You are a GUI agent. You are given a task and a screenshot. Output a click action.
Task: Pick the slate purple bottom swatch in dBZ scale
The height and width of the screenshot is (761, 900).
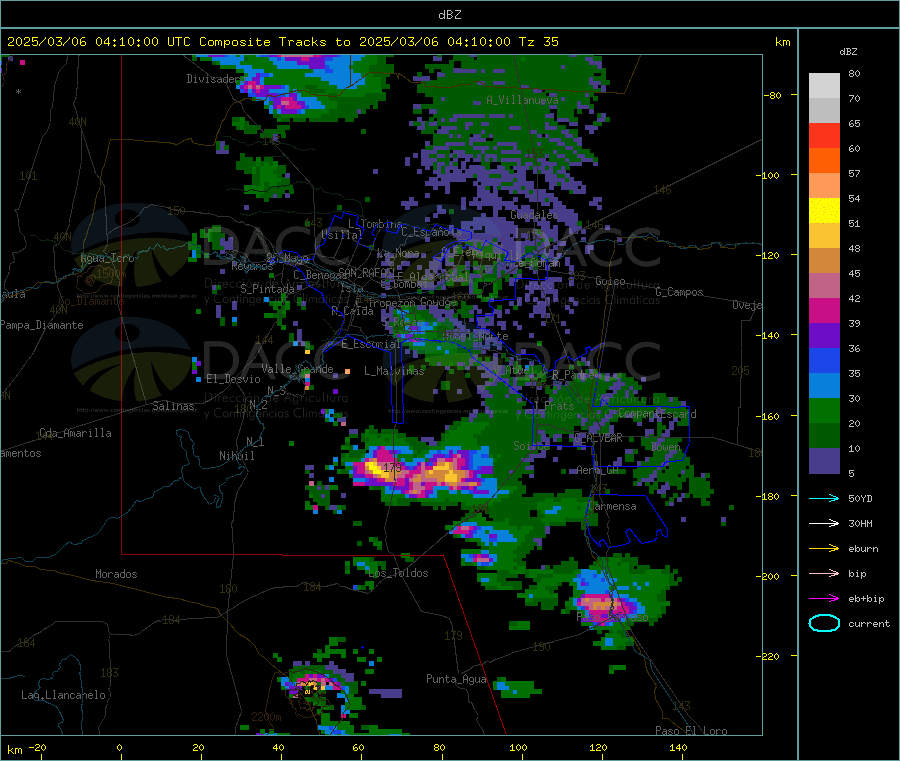(824, 461)
